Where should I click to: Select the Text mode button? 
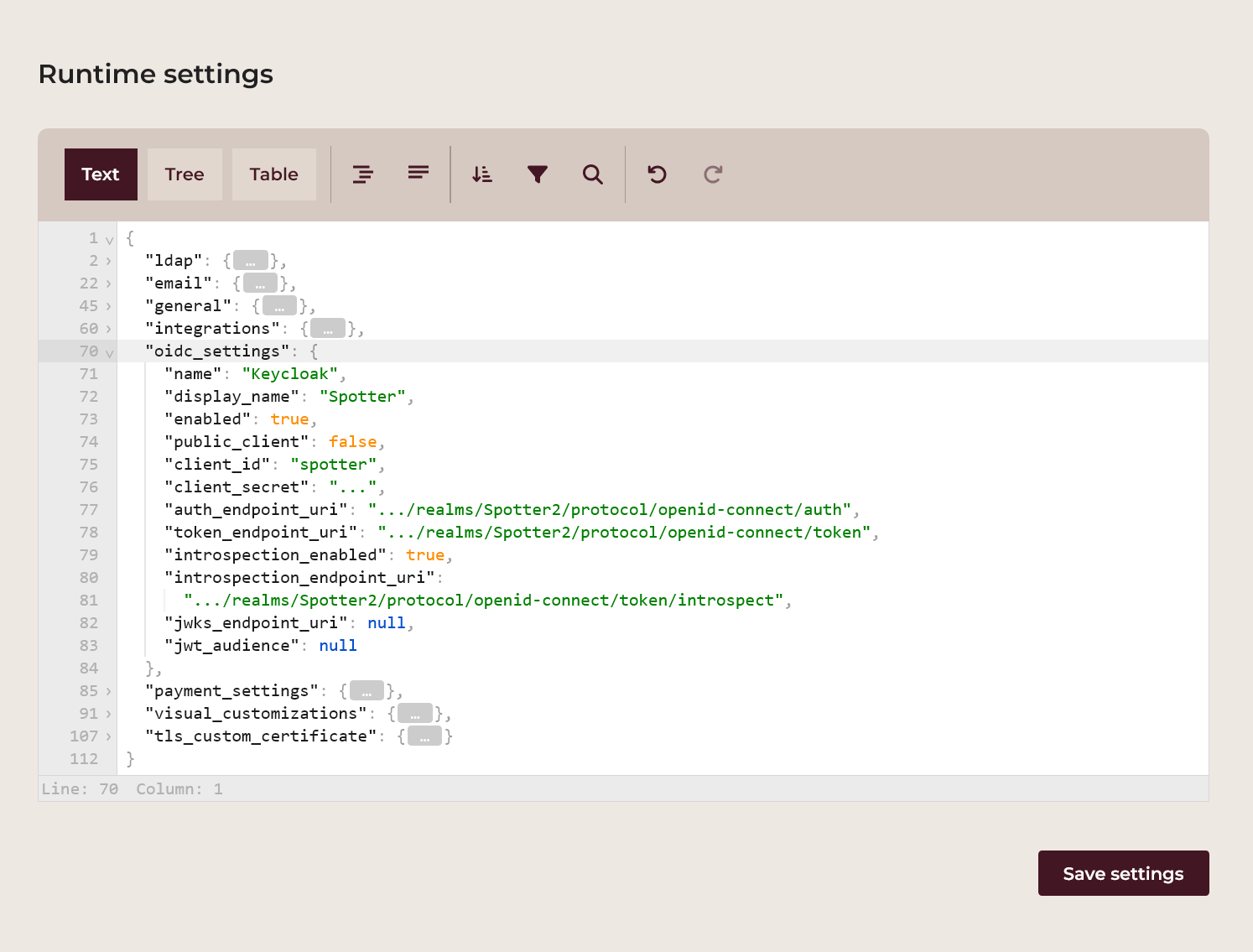(x=101, y=174)
